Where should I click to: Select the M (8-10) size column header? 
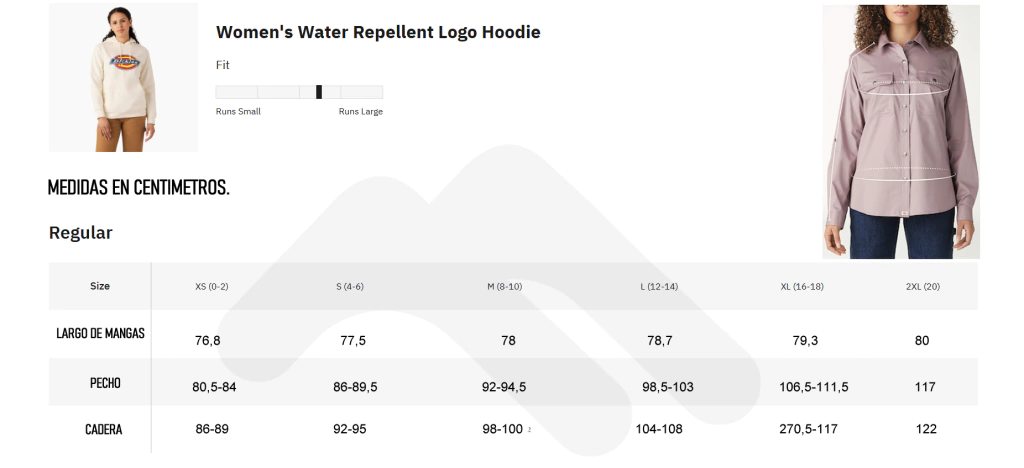(504, 287)
